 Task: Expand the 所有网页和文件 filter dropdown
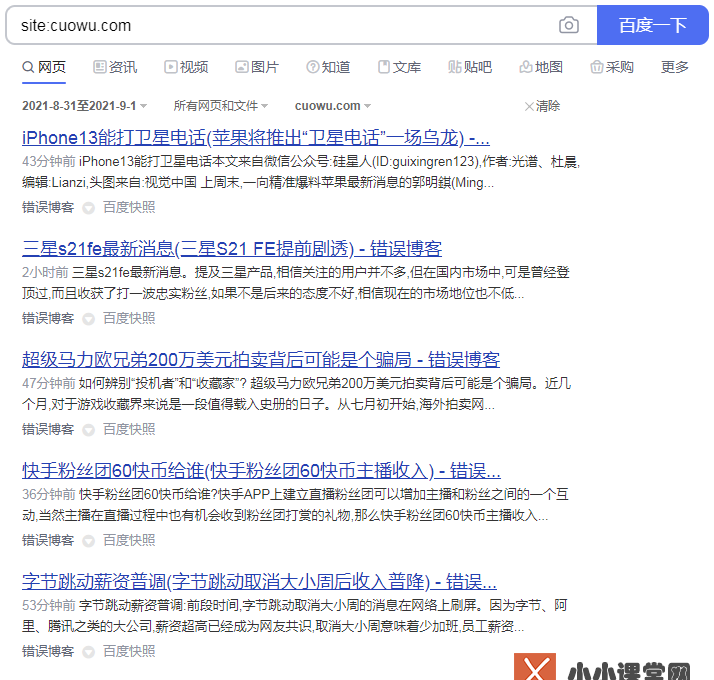coord(220,105)
